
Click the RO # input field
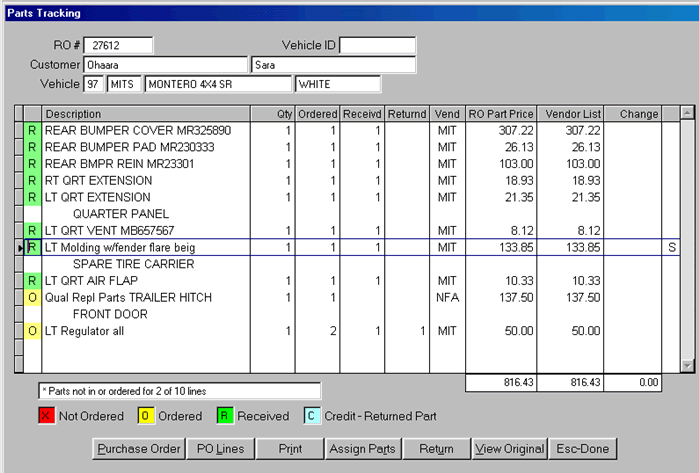(119, 46)
